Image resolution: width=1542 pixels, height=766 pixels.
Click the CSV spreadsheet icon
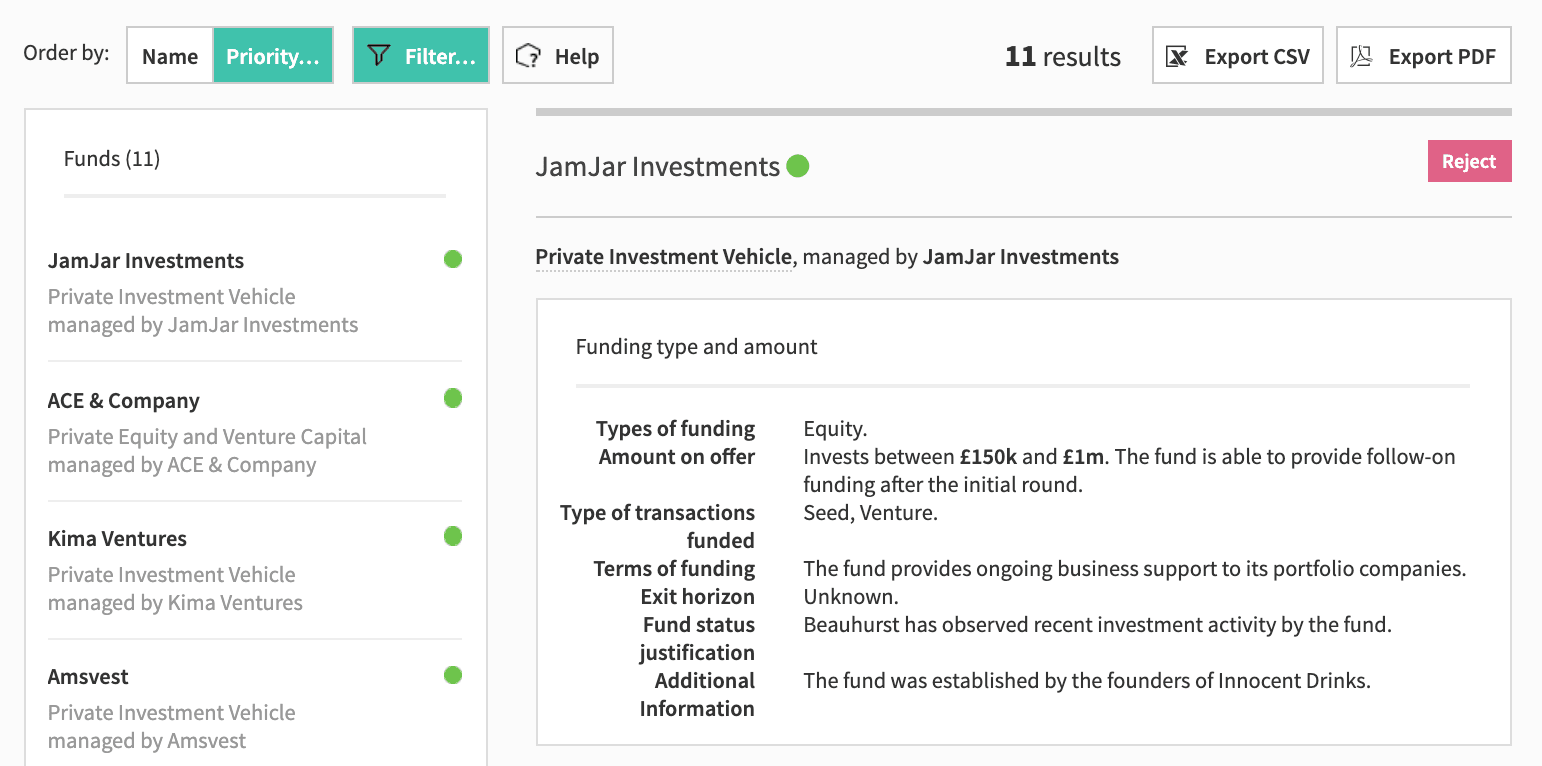point(1178,57)
